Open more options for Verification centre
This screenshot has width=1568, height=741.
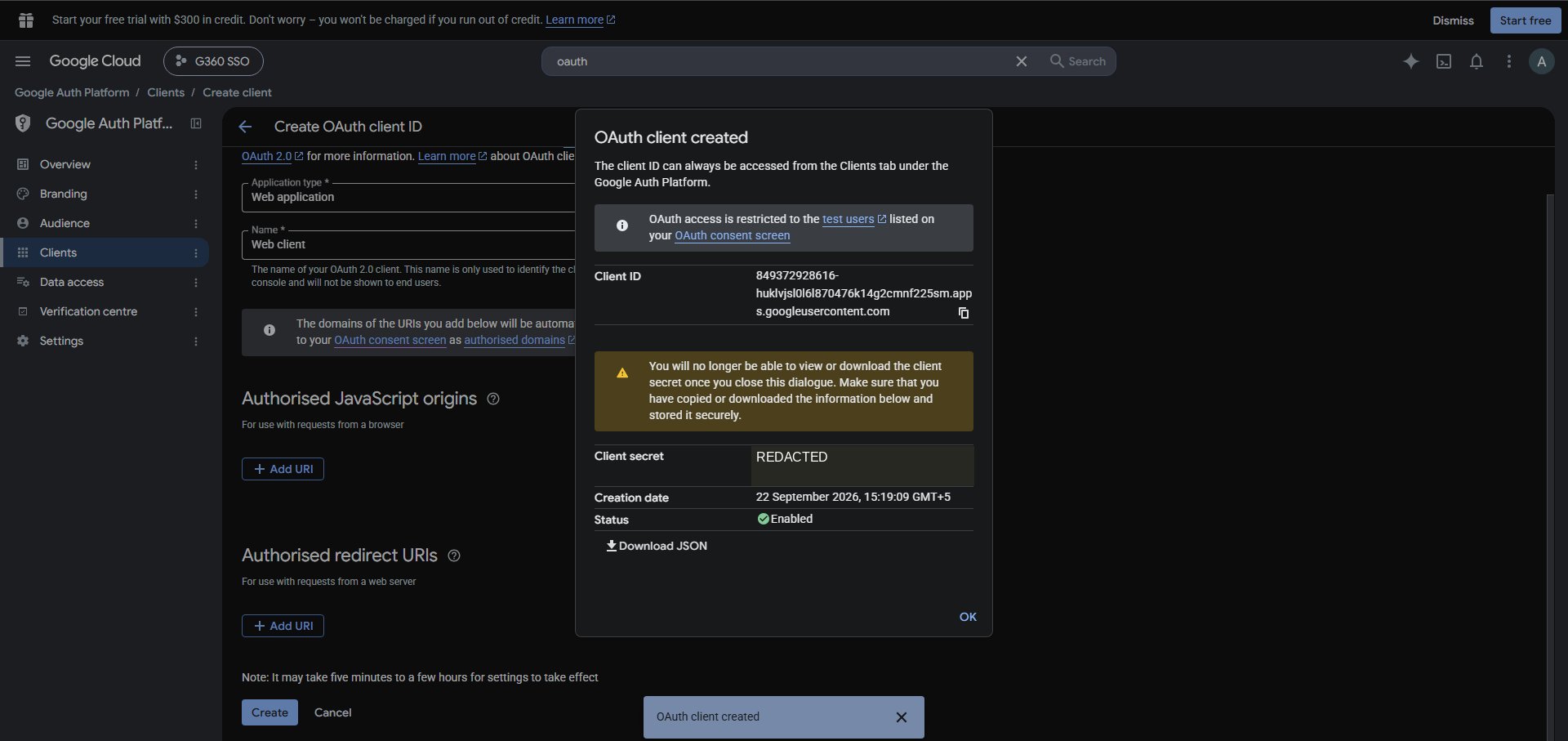tap(196, 312)
